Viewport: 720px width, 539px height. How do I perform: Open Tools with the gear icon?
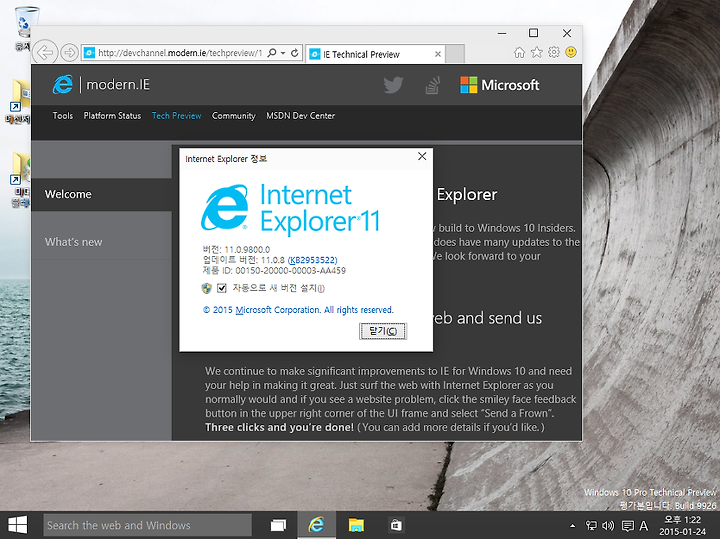click(554, 52)
